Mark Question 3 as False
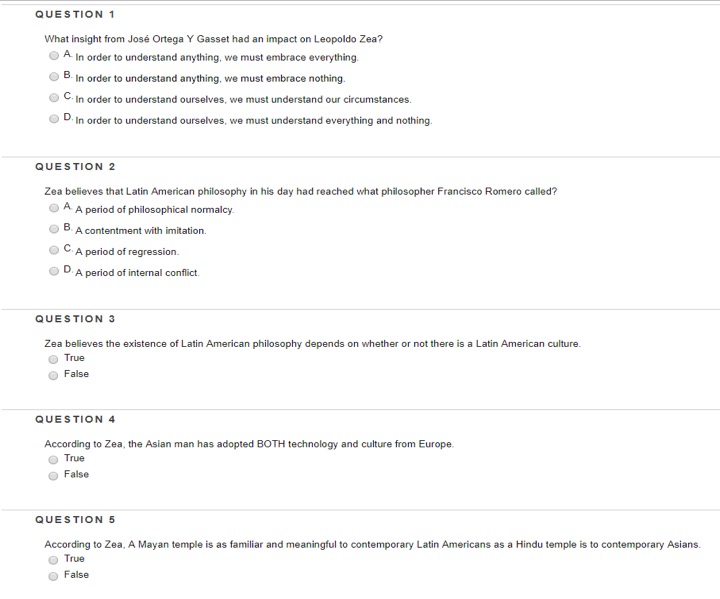720x599 pixels. (54, 375)
